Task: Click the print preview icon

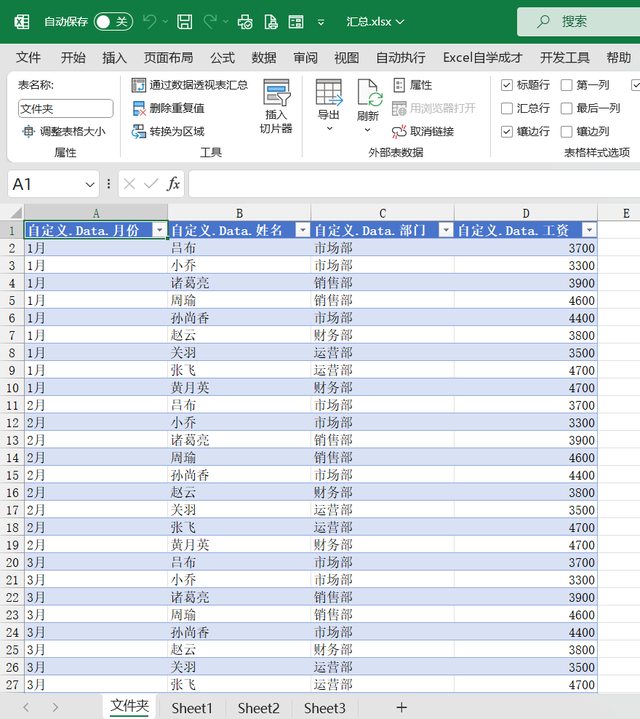Action: click(x=245, y=22)
